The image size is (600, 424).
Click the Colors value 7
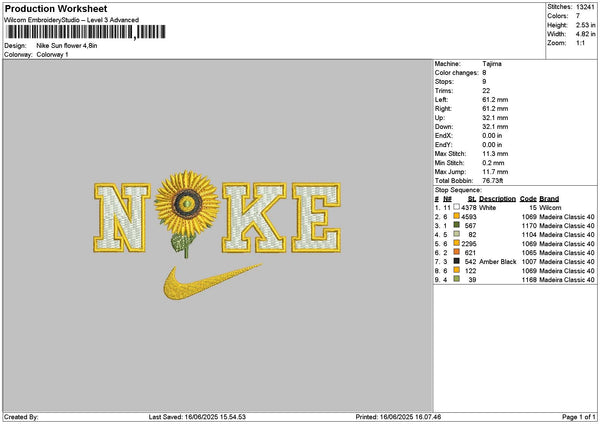pos(578,16)
